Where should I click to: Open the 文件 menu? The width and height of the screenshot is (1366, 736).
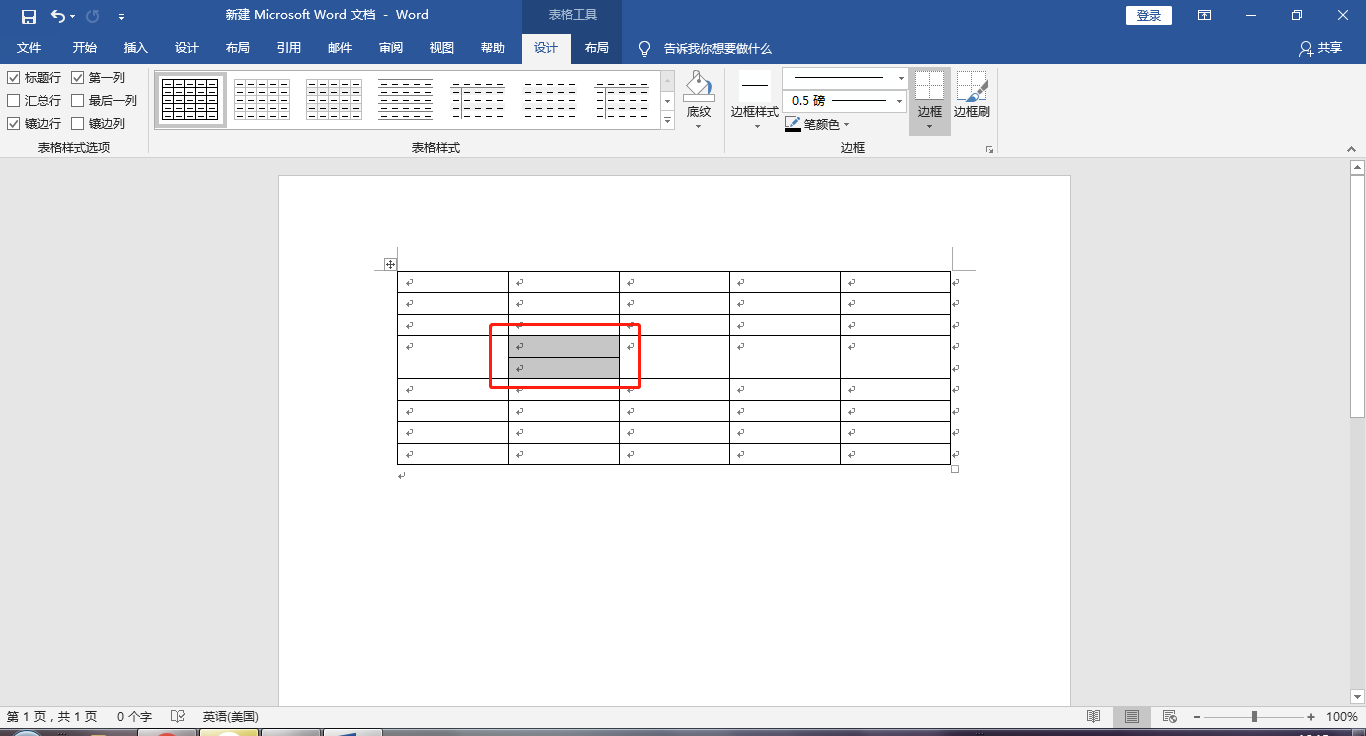point(29,48)
